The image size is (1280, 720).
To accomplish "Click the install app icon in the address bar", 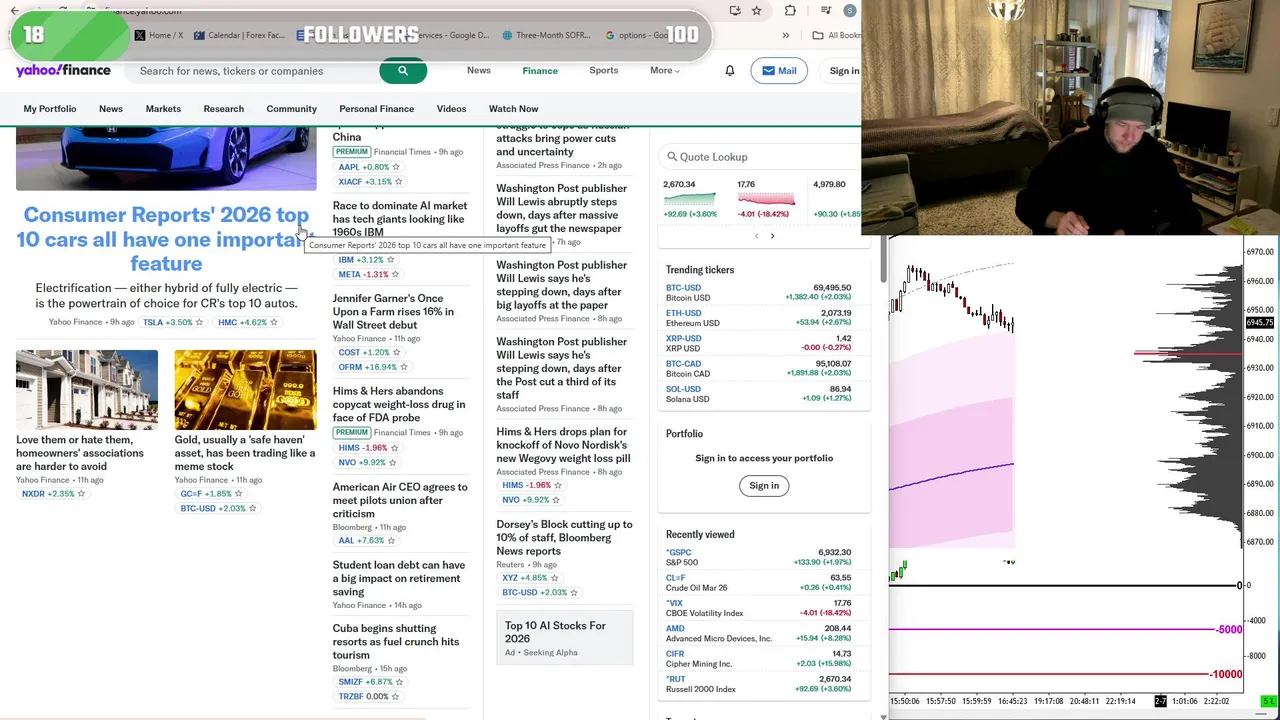I will [735, 11].
